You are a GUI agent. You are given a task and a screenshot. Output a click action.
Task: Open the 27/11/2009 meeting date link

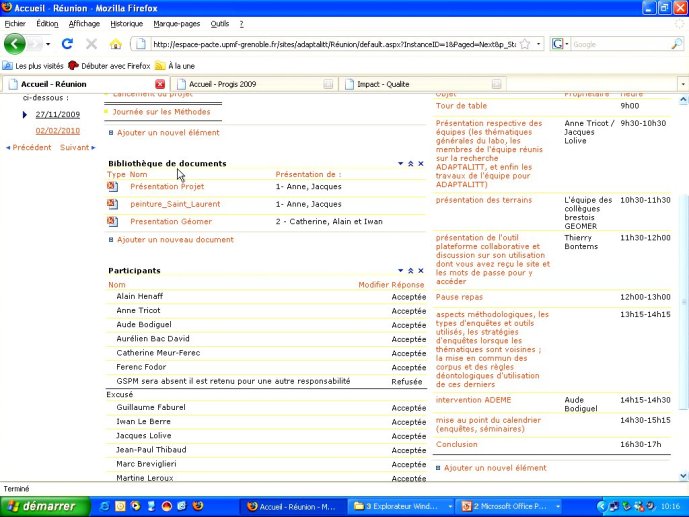coord(58,115)
